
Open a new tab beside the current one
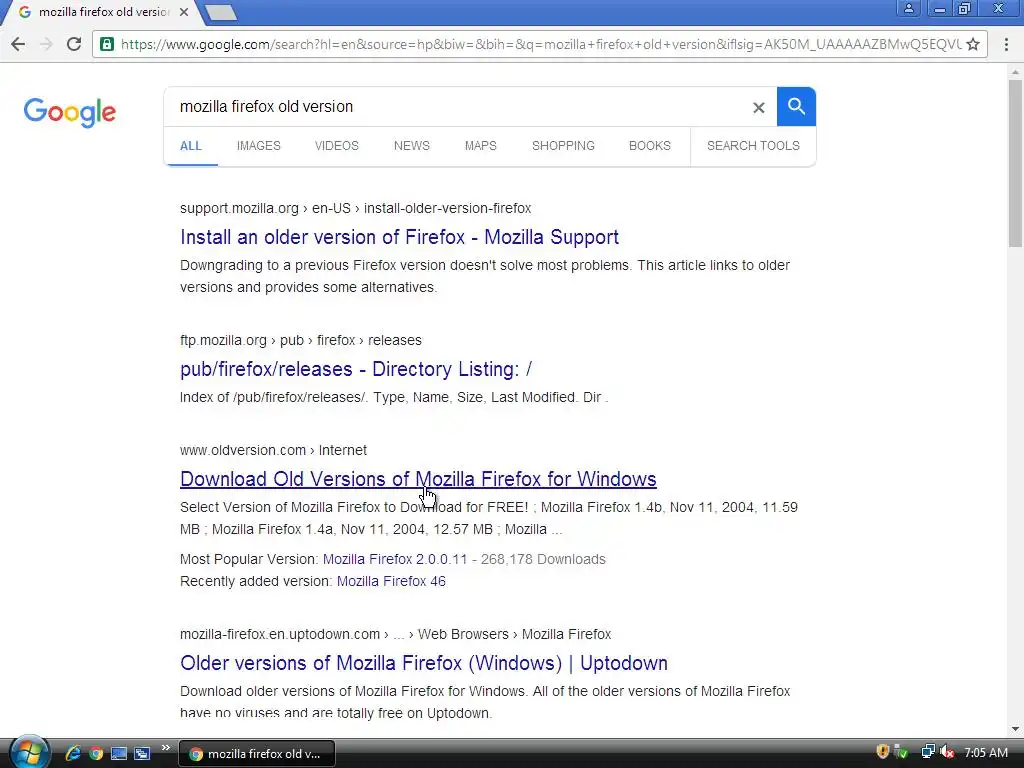point(221,12)
